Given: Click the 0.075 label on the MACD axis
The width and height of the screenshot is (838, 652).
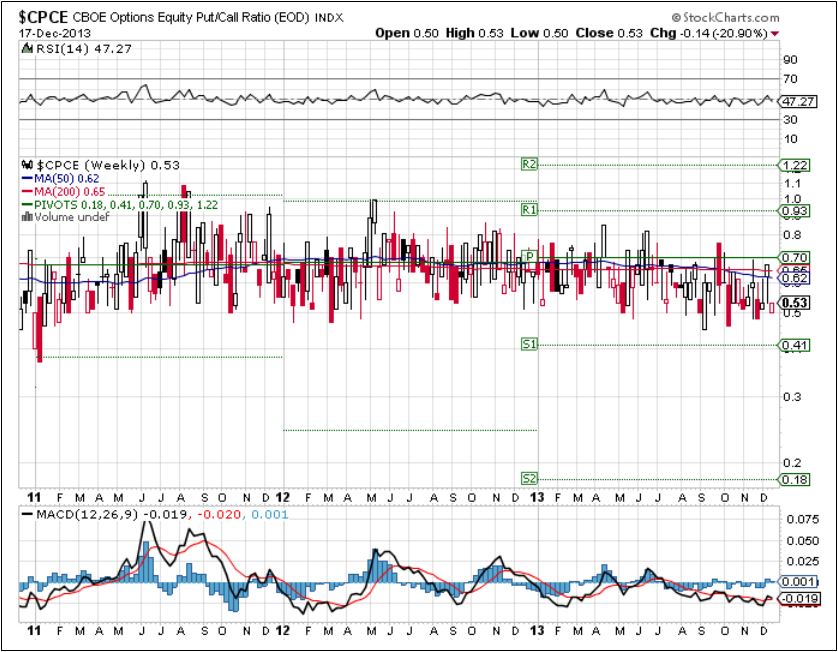Looking at the screenshot, I should coord(803,519).
